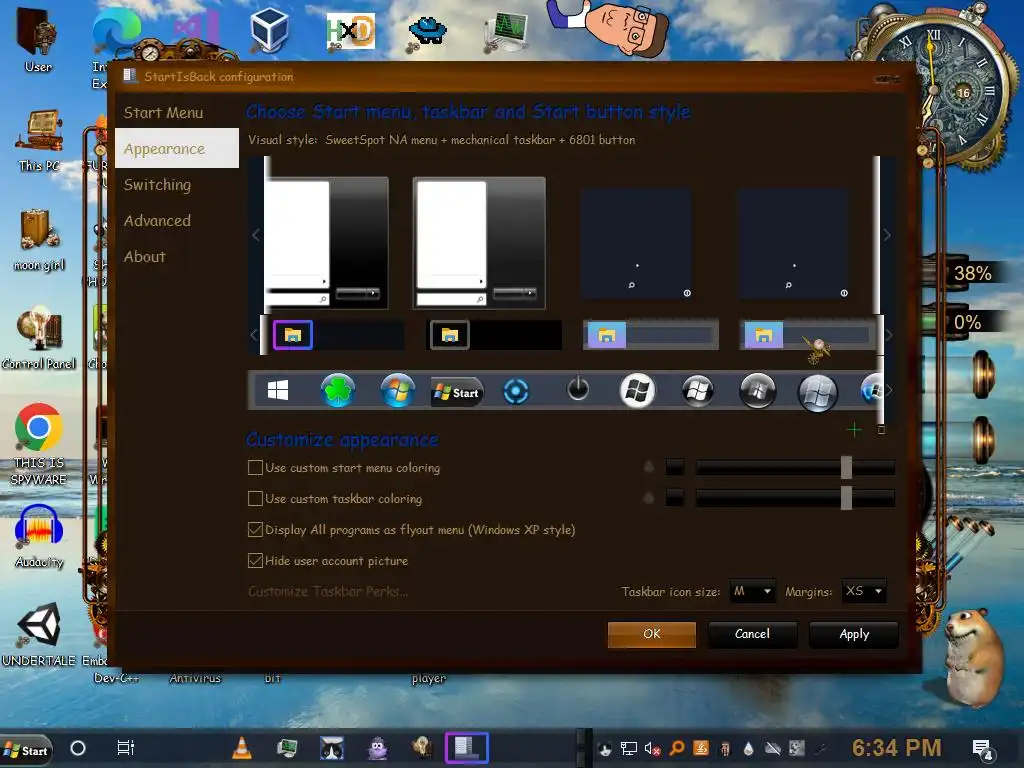Viewport: 1024px width, 768px height.
Task: Open the Taskbar icon size dropdown
Action: 752,592
